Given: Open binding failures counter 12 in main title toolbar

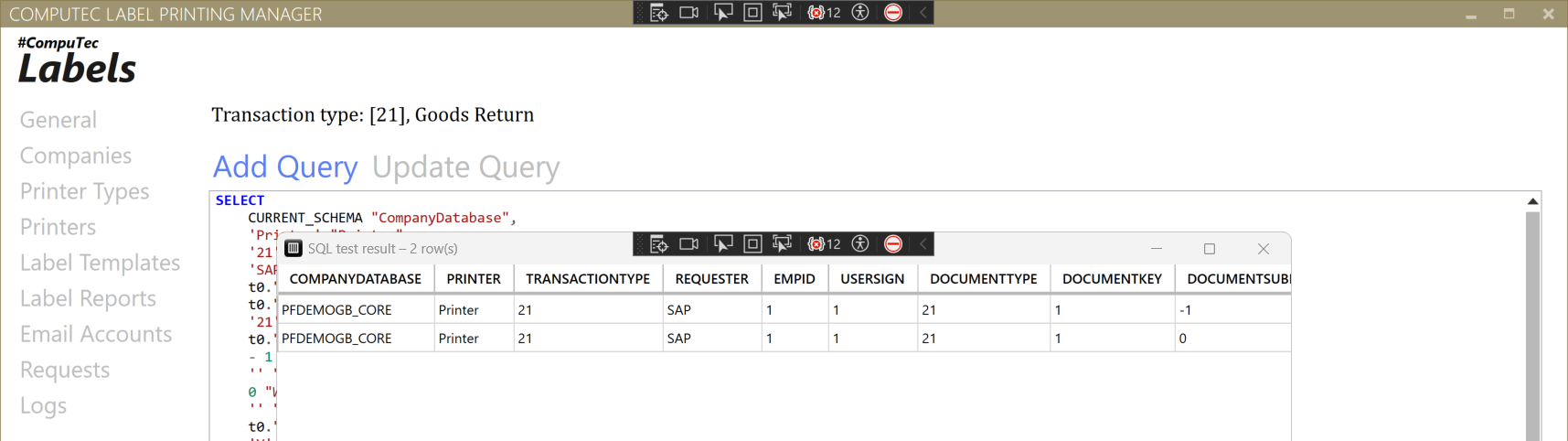Looking at the screenshot, I should click(x=824, y=13).
